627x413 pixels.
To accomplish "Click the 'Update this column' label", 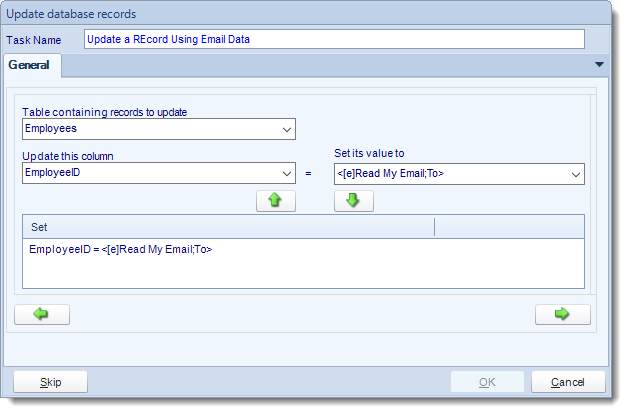I will [68, 156].
